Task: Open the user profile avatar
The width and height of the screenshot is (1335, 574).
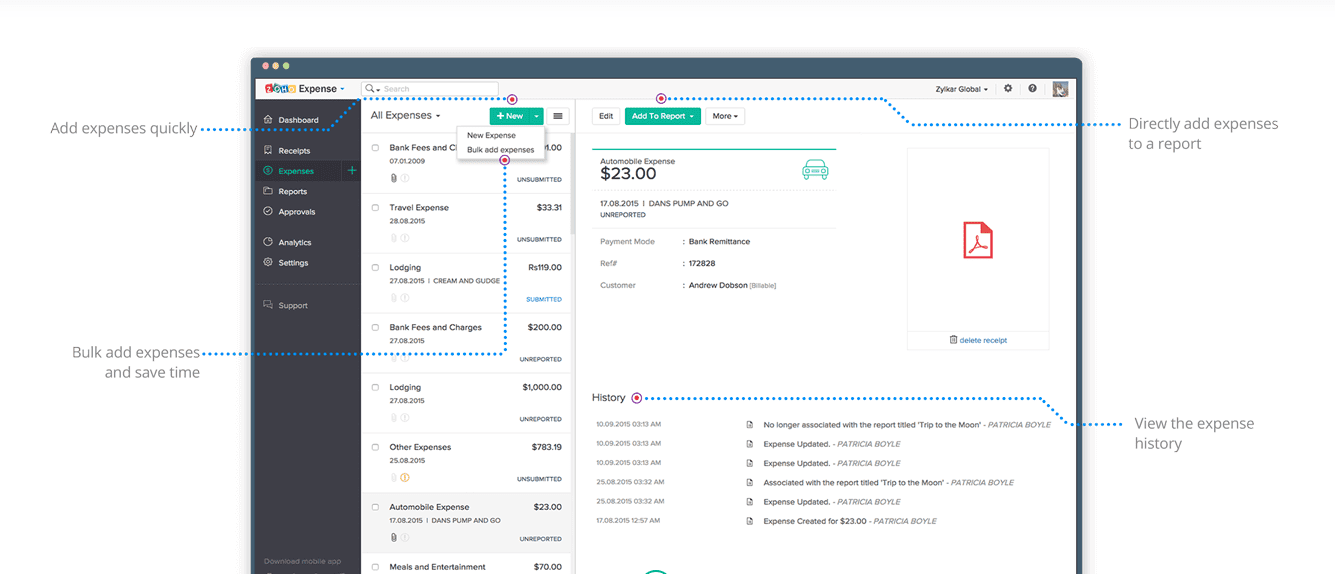Action: pos(1060,89)
